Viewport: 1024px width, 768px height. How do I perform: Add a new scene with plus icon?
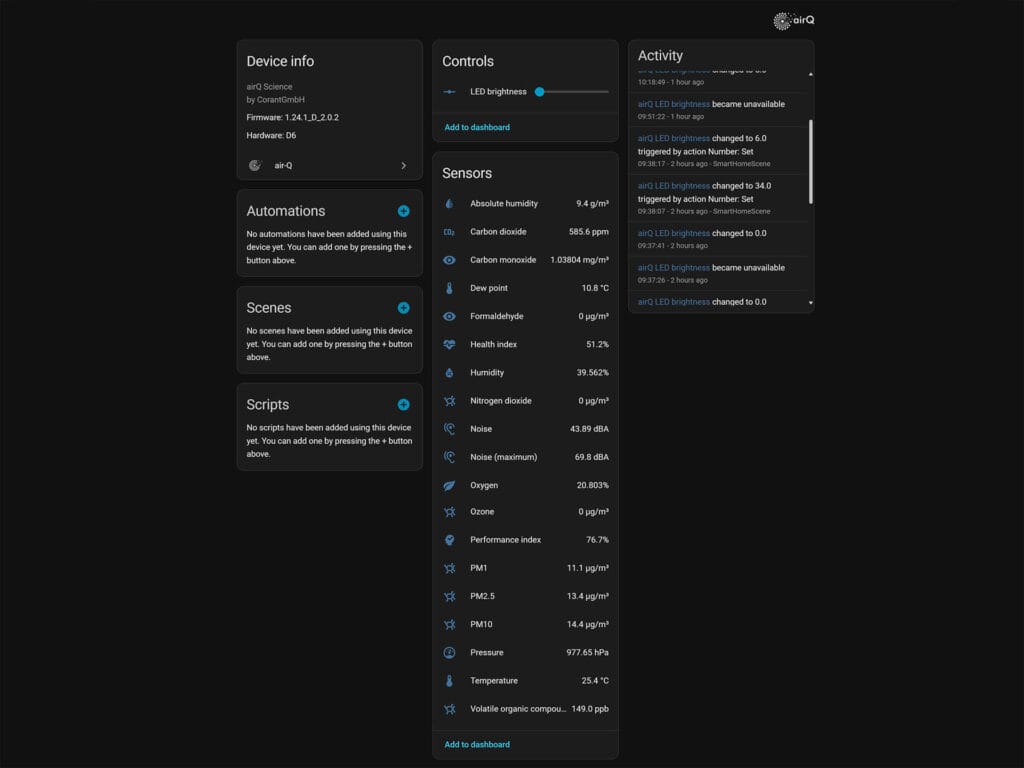[x=403, y=308]
